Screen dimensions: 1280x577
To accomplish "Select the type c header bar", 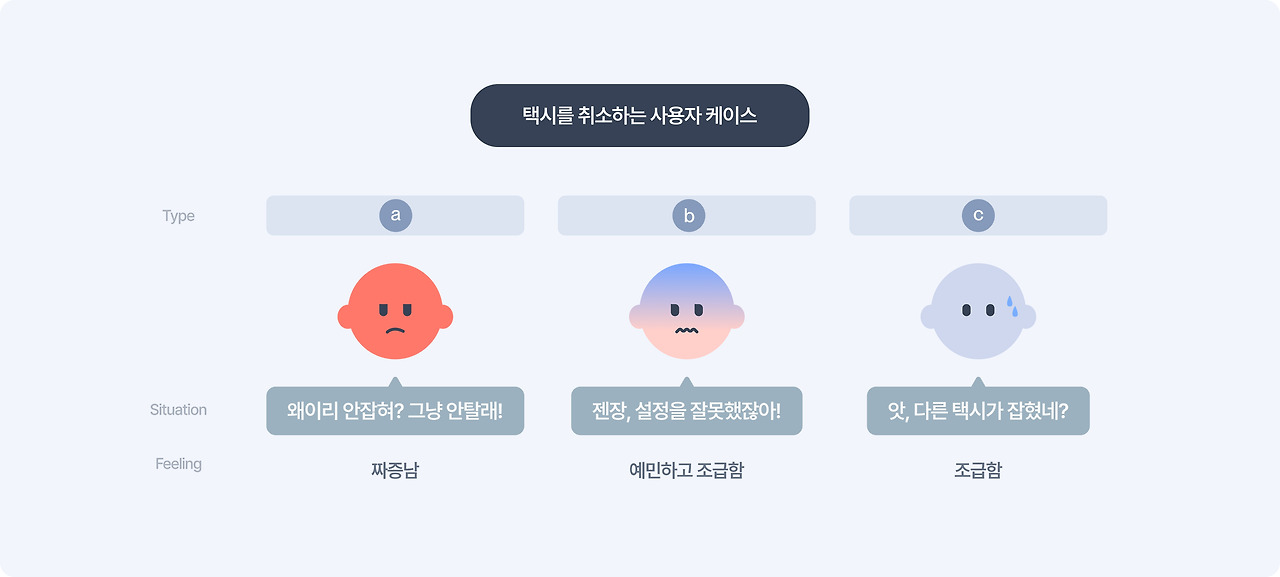I will point(978,215).
